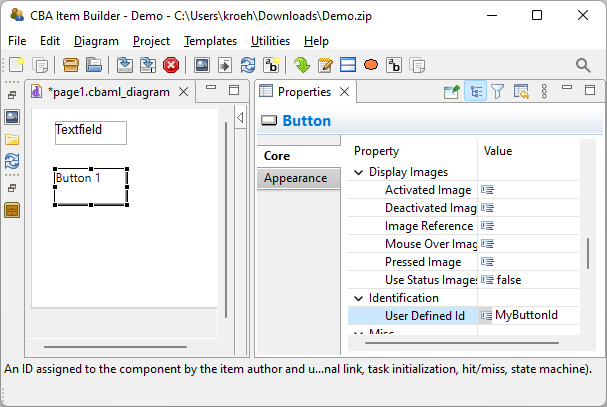Screen dimensions: 607x407
Task: Switch to the Appearance tab
Action: coord(295,178)
